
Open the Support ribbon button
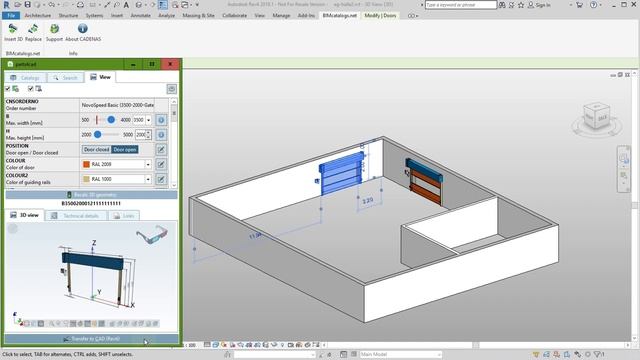[x=54, y=32]
